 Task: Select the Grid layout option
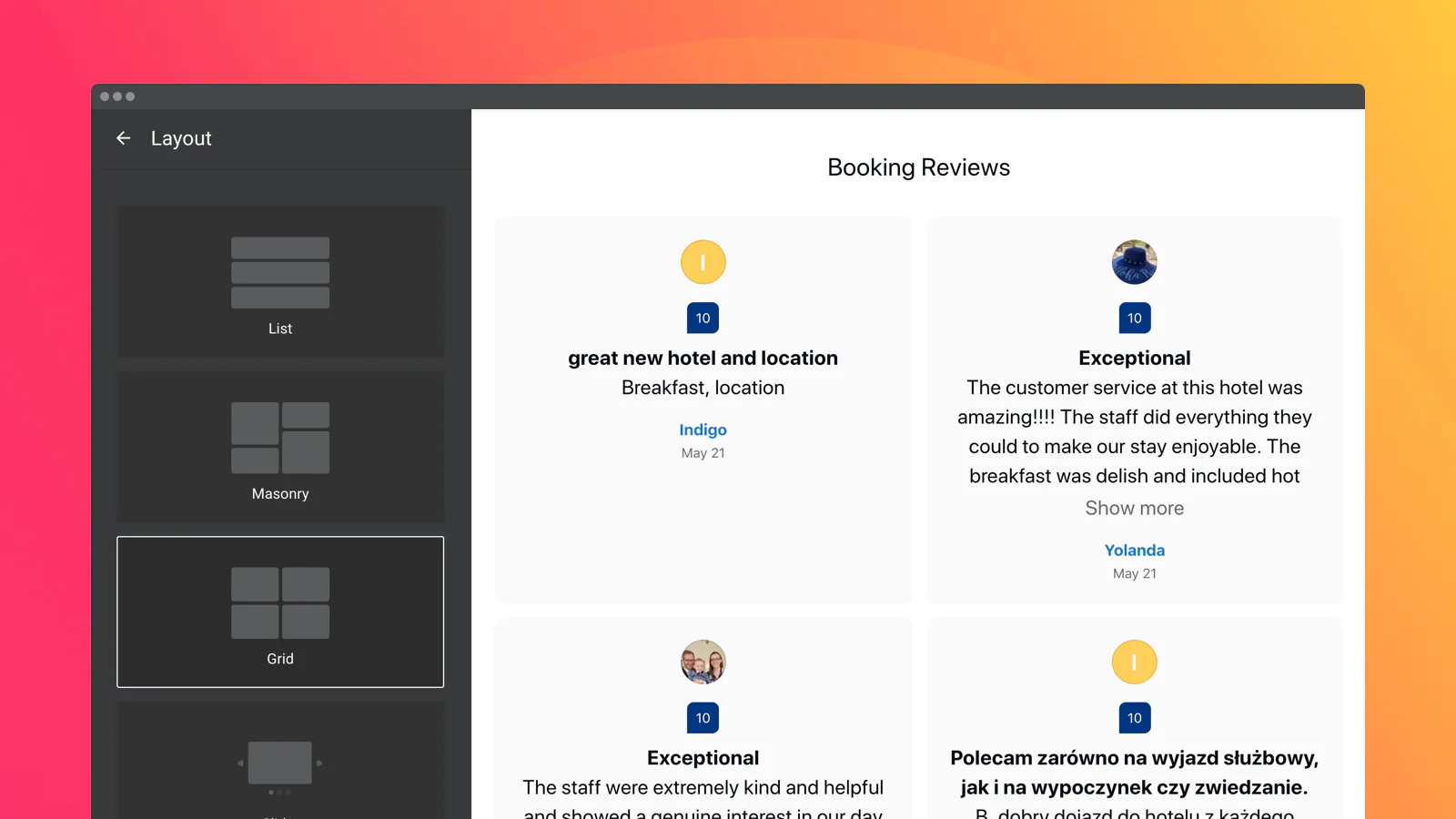coord(280,612)
